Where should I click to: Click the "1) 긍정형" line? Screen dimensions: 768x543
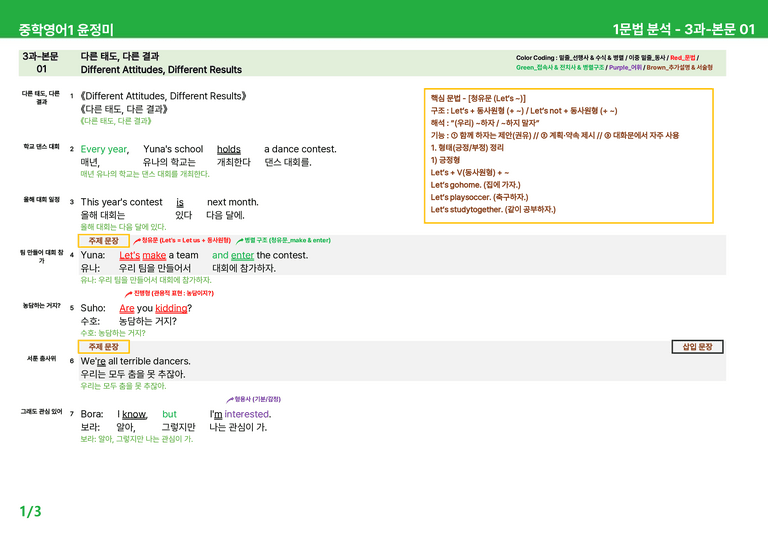click(x=445, y=160)
